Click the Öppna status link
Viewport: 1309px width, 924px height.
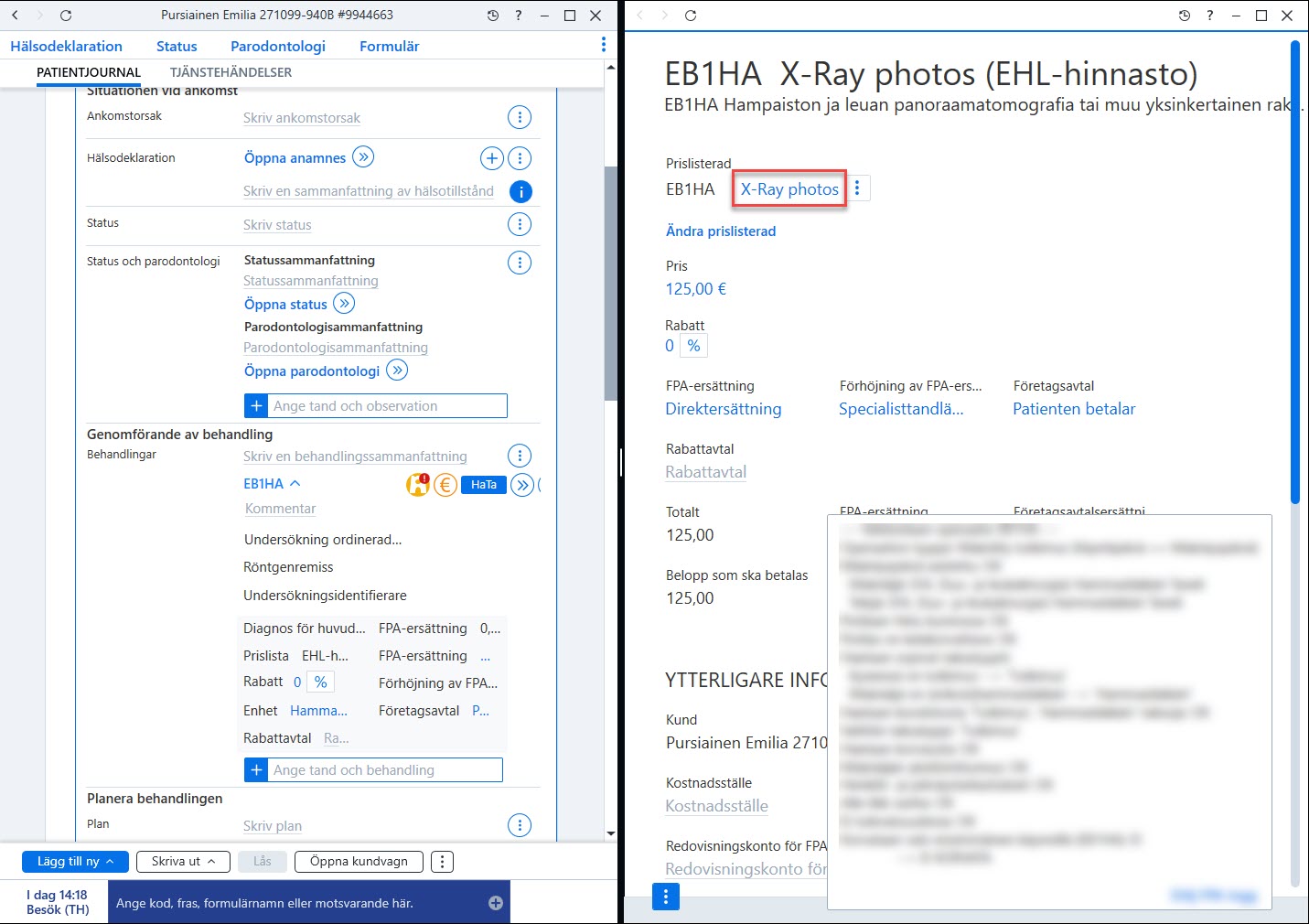click(x=285, y=305)
